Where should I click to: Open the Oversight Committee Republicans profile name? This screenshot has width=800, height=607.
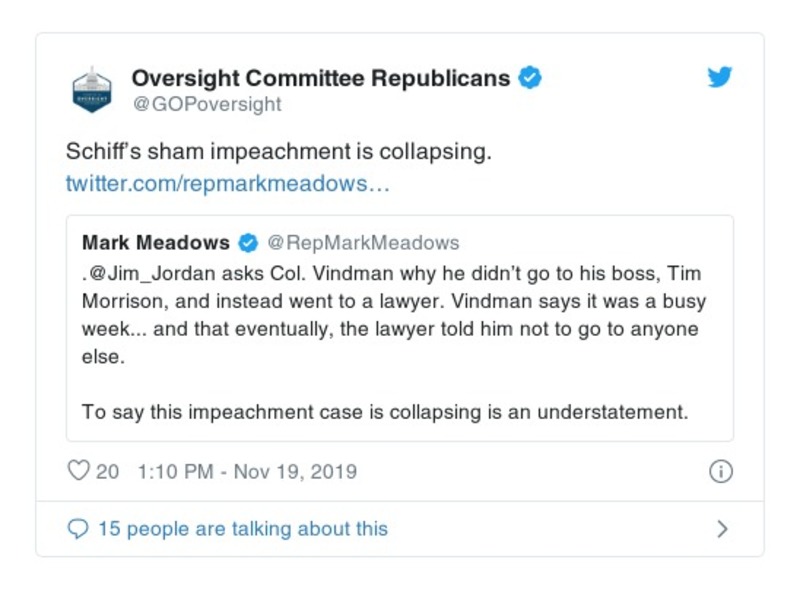point(321,78)
